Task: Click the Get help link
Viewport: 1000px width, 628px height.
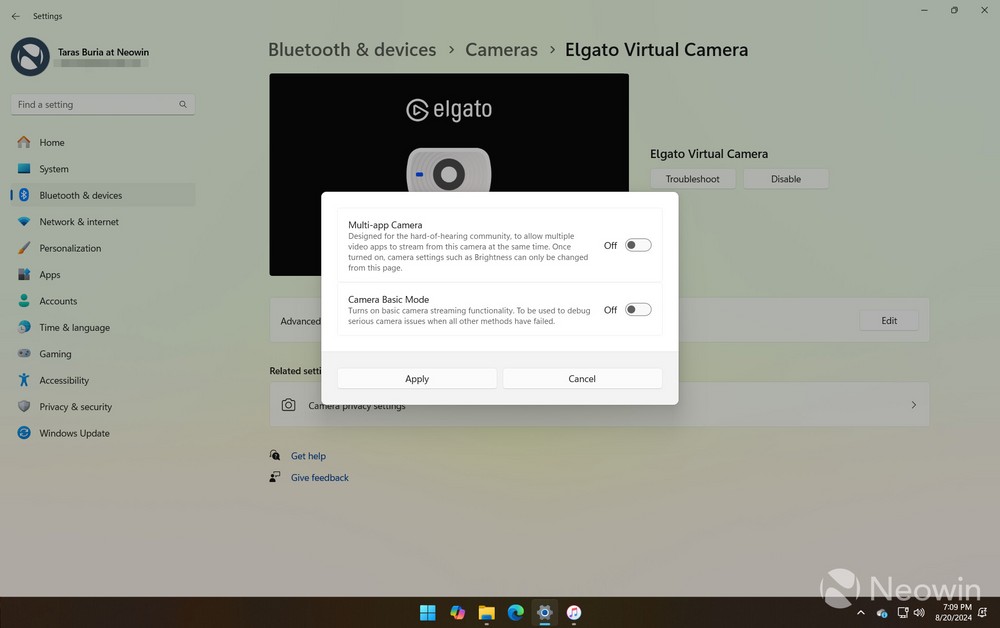Action: 308,456
